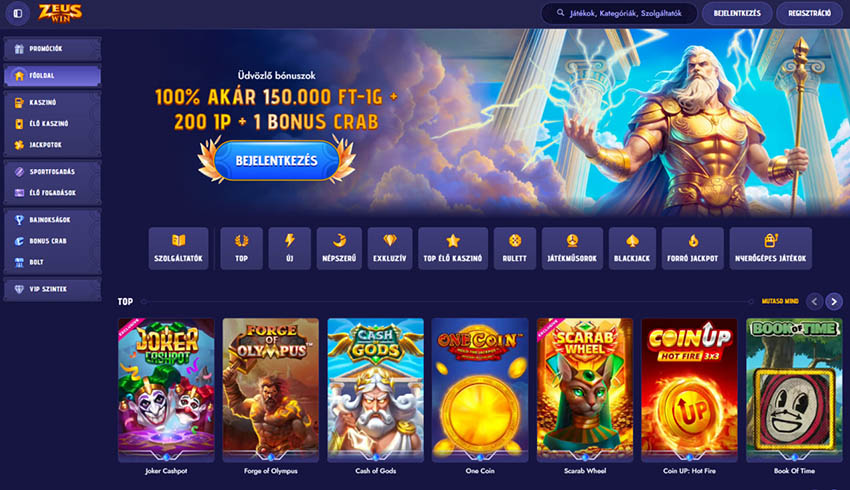
Task: Open the Rulett category tile
Action: (x=514, y=248)
